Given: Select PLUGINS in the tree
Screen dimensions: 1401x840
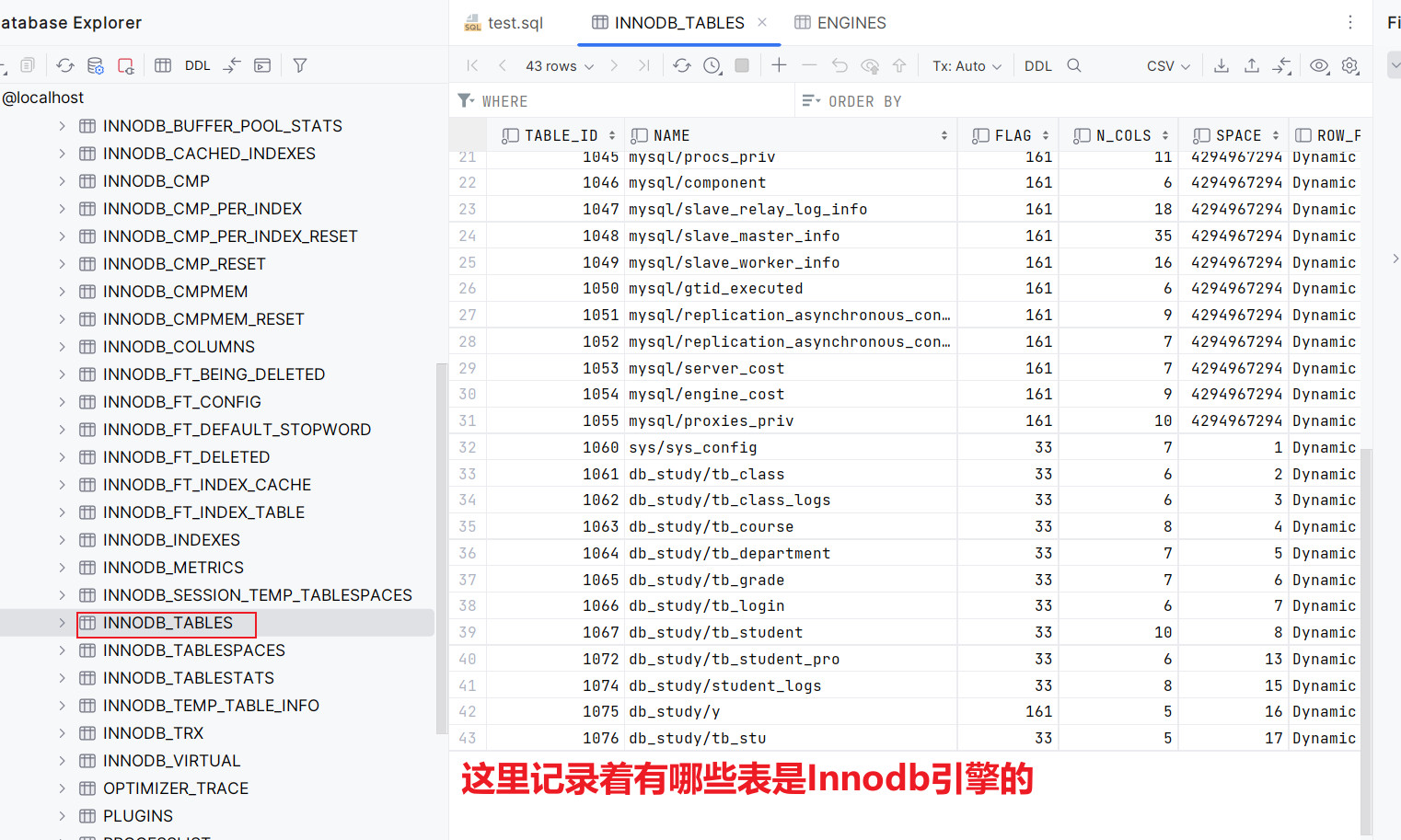Looking at the screenshot, I should pos(138,816).
